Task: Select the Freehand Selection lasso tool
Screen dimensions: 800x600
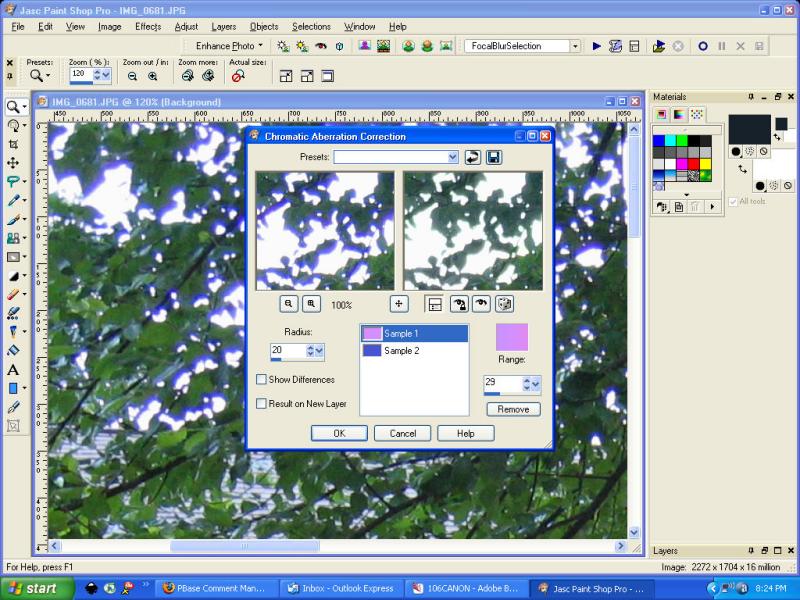Action: (13, 182)
